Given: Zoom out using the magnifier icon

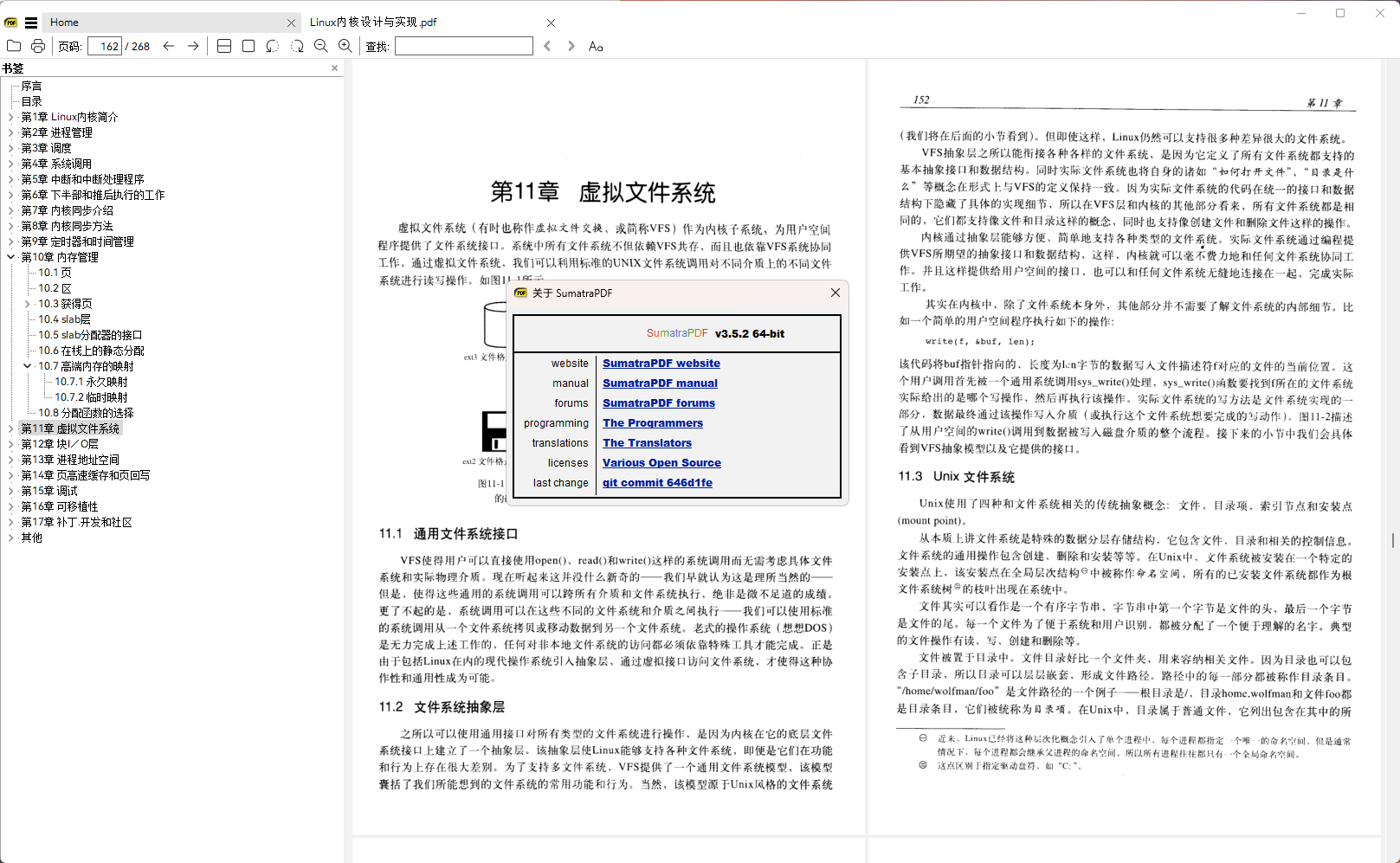Looking at the screenshot, I should 321,45.
